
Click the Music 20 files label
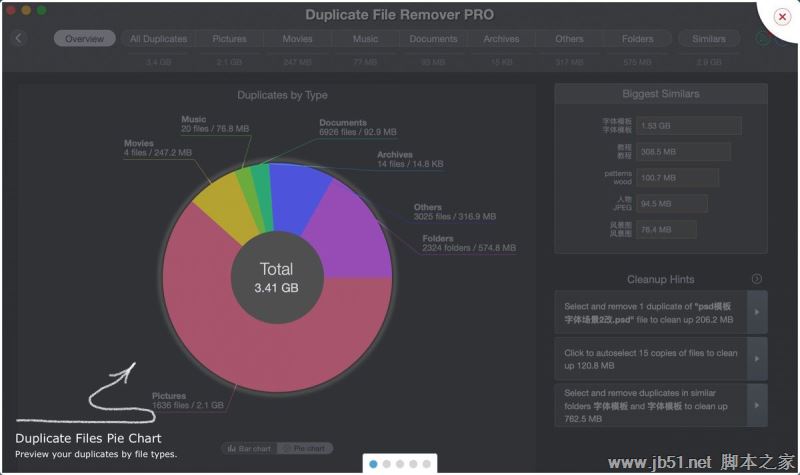(215, 124)
